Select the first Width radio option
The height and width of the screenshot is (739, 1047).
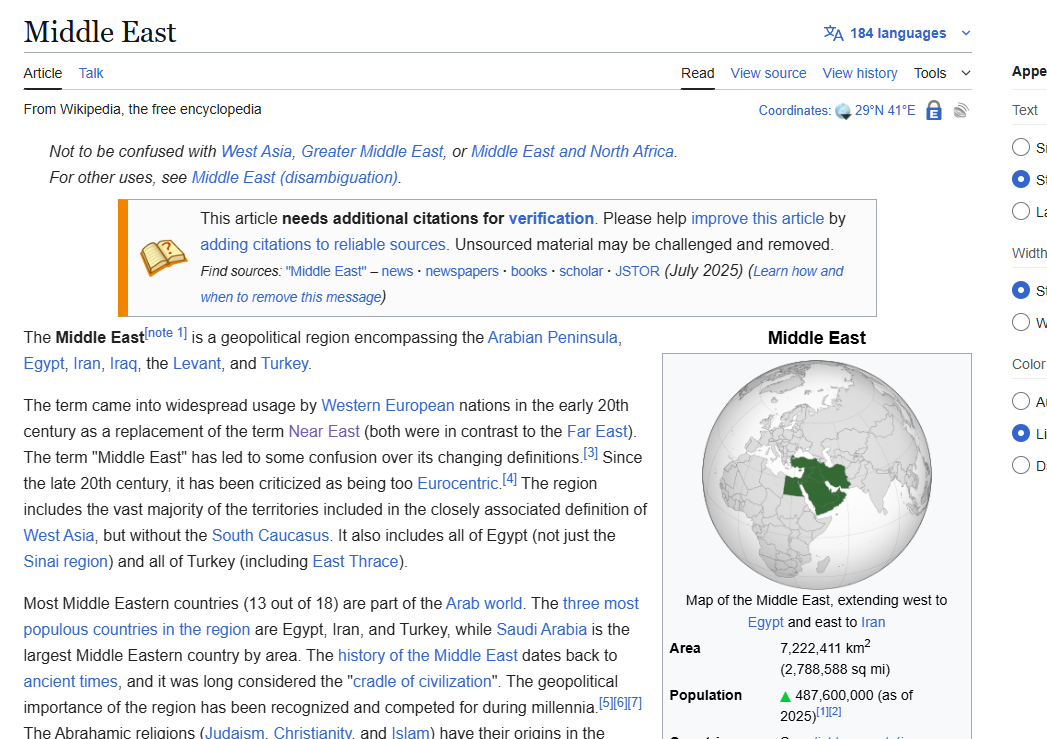coord(1020,290)
